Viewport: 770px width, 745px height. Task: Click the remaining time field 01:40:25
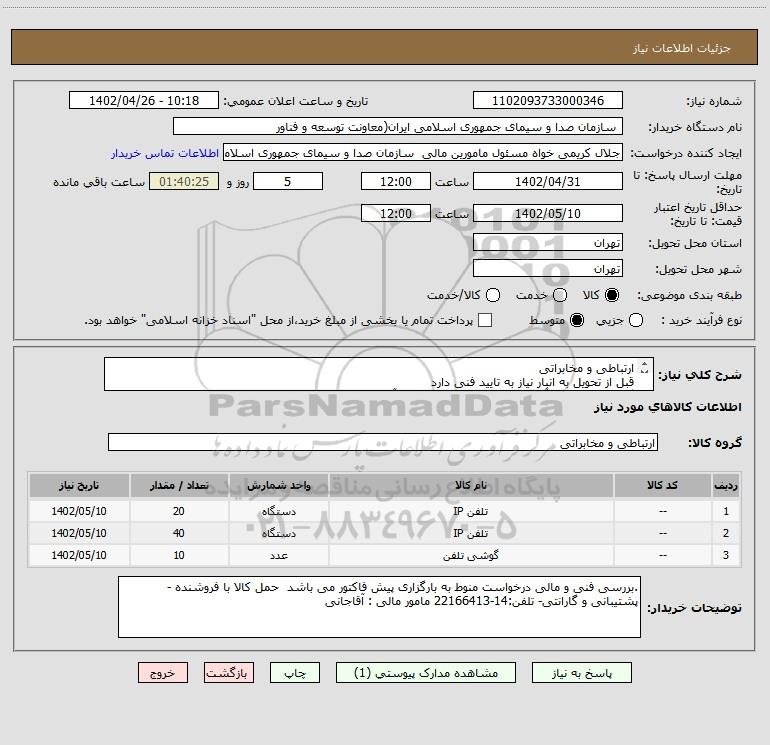coord(184,182)
